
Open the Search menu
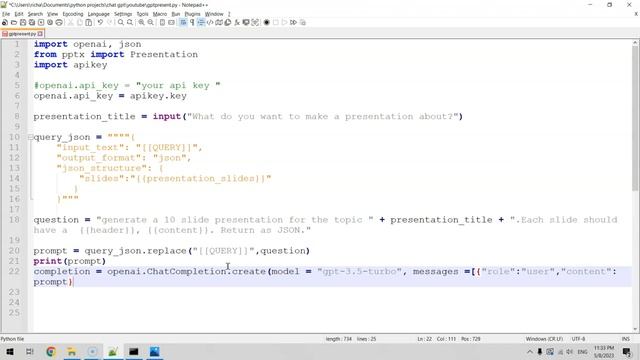coord(35,14)
